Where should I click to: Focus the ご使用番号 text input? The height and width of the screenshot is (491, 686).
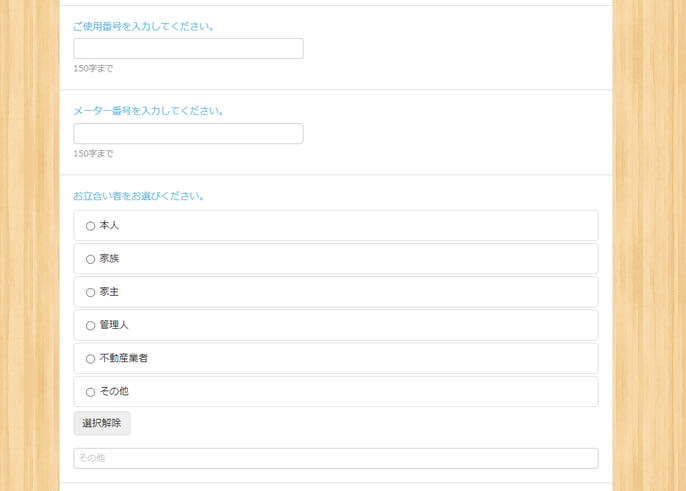pos(188,49)
